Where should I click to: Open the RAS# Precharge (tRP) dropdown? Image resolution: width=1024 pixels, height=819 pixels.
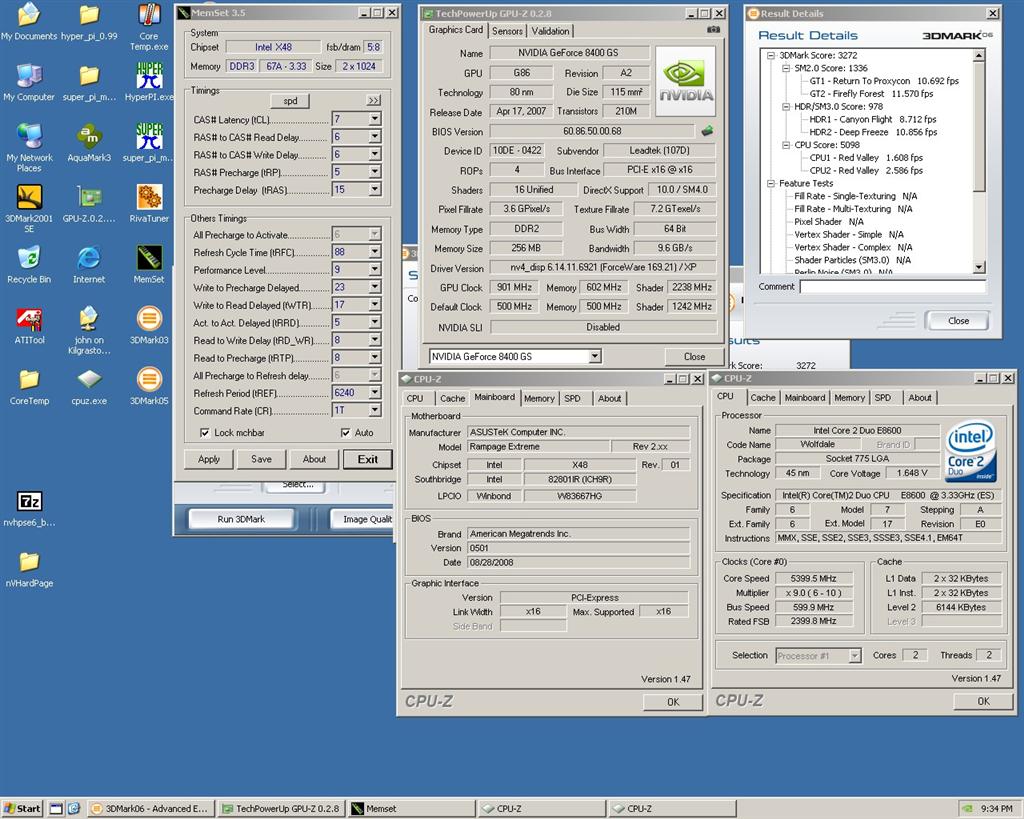coord(375,172)
